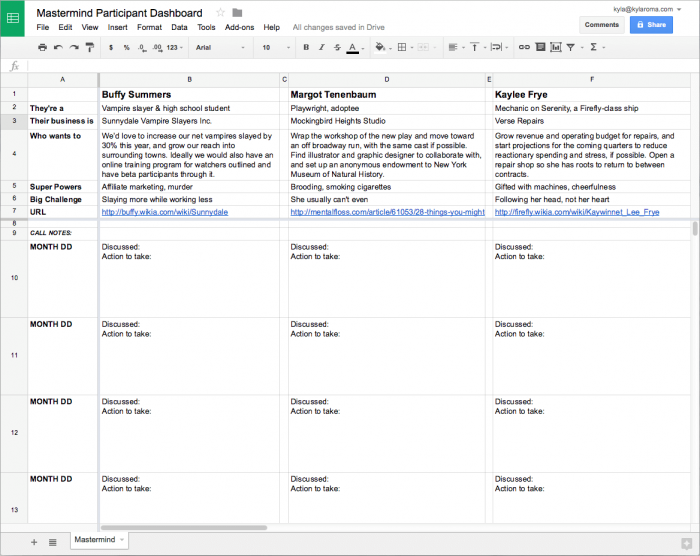
Task: Select the CALL NOTES cell
Action: tap(62, 233)
